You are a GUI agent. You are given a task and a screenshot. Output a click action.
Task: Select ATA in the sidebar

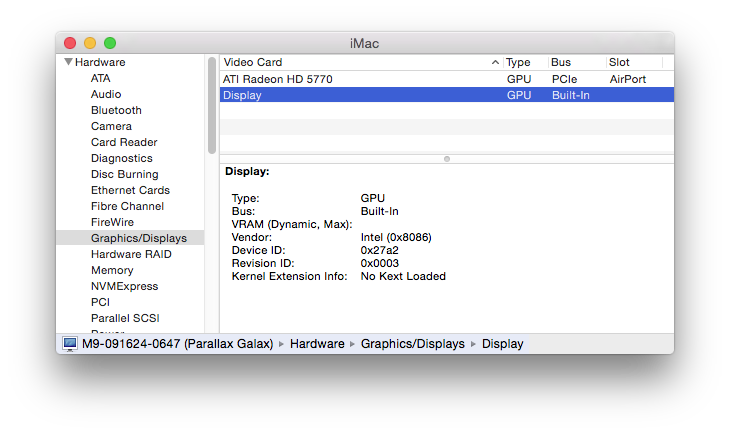click(x=100, y=78)
